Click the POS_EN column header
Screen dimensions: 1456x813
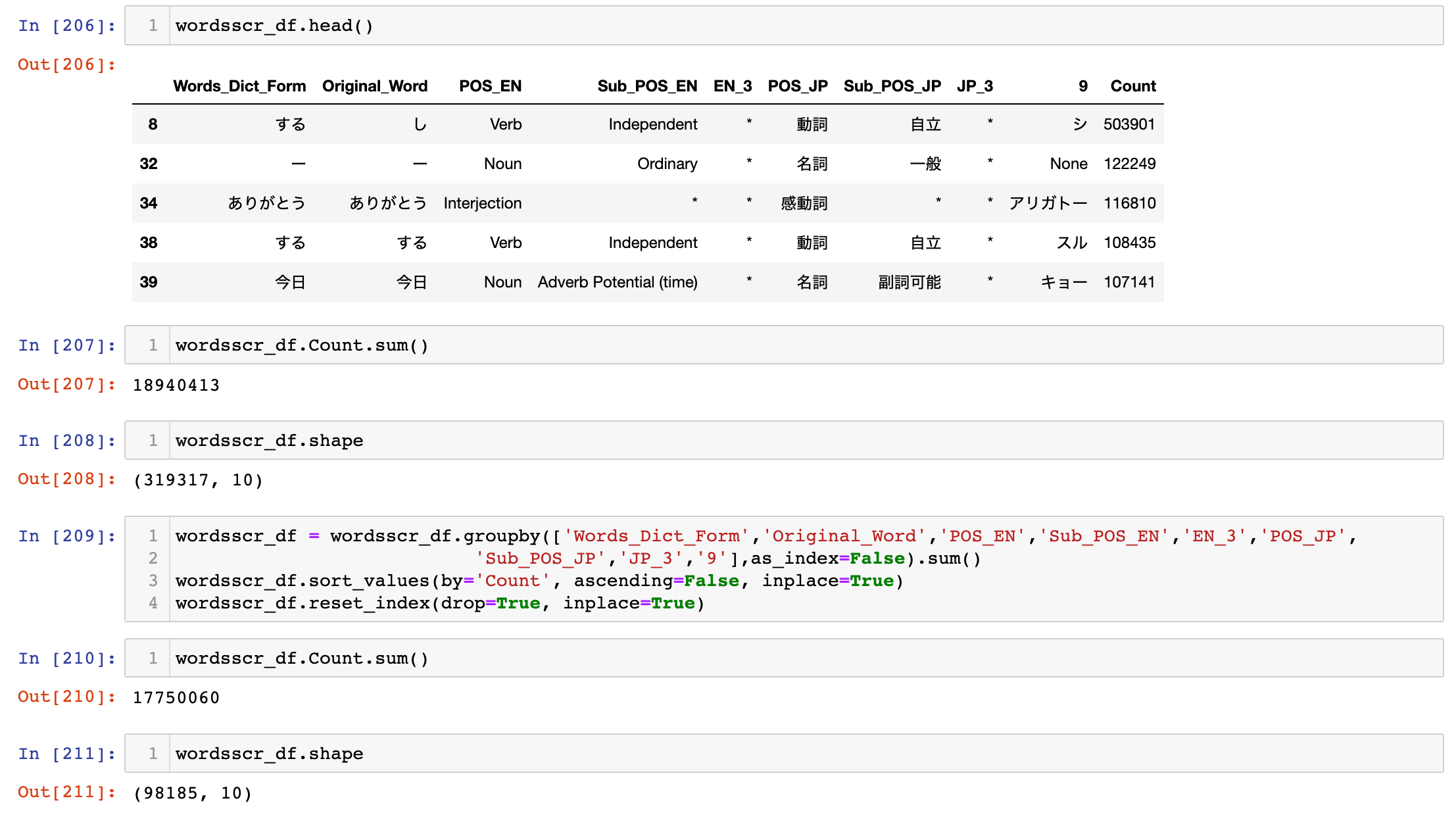pyautogui.click(x=490, y=86)
